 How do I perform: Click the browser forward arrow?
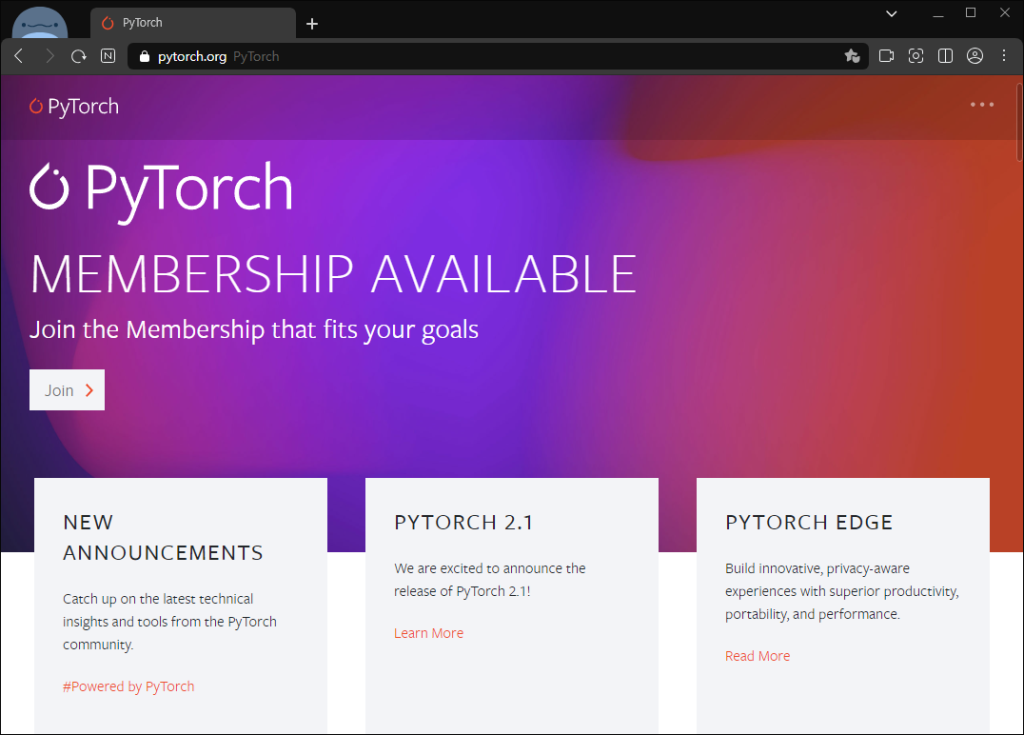(x=50, y=56)
